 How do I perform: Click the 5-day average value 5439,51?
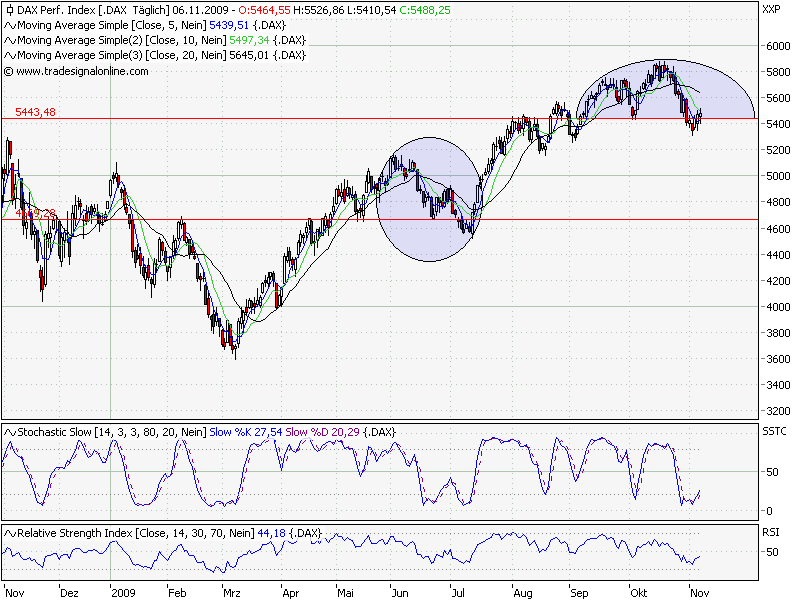(229, 25)
